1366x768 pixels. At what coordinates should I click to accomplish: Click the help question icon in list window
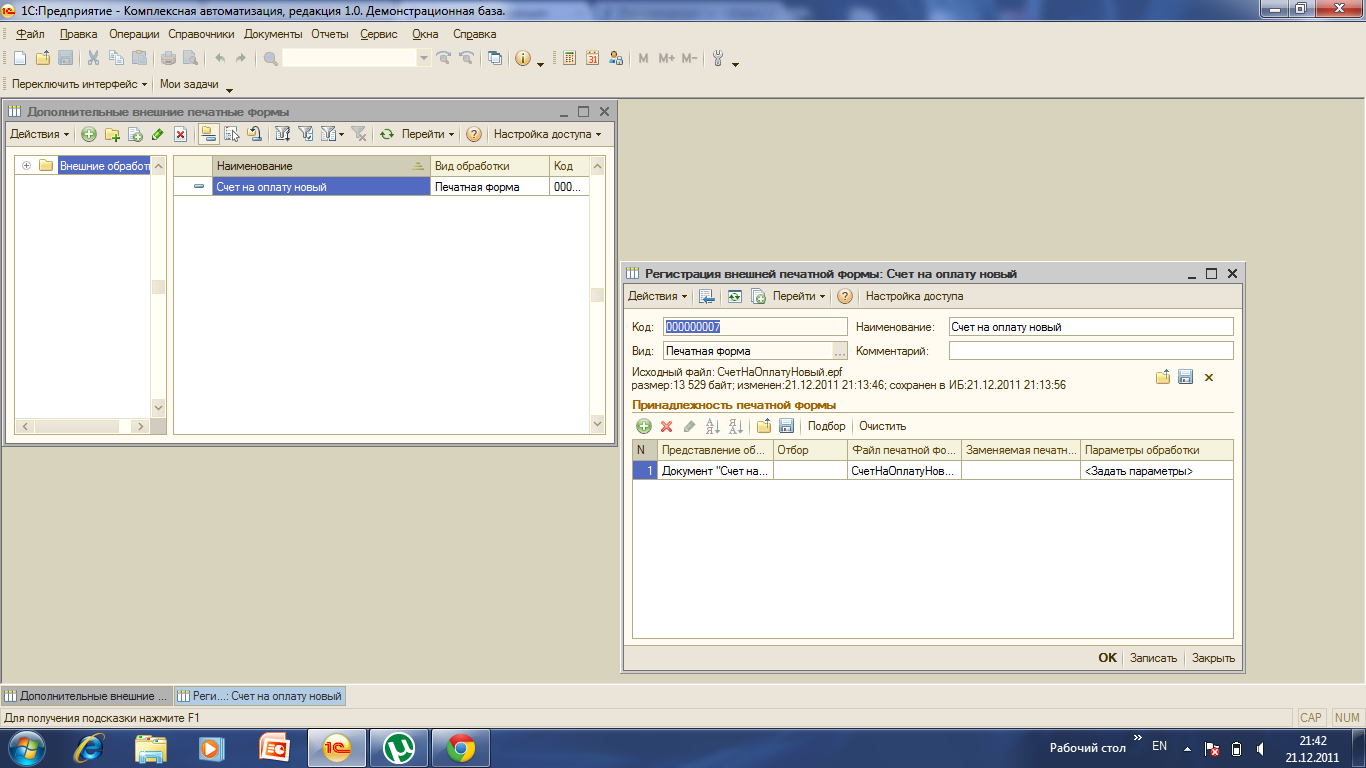[x=474, y=134]
